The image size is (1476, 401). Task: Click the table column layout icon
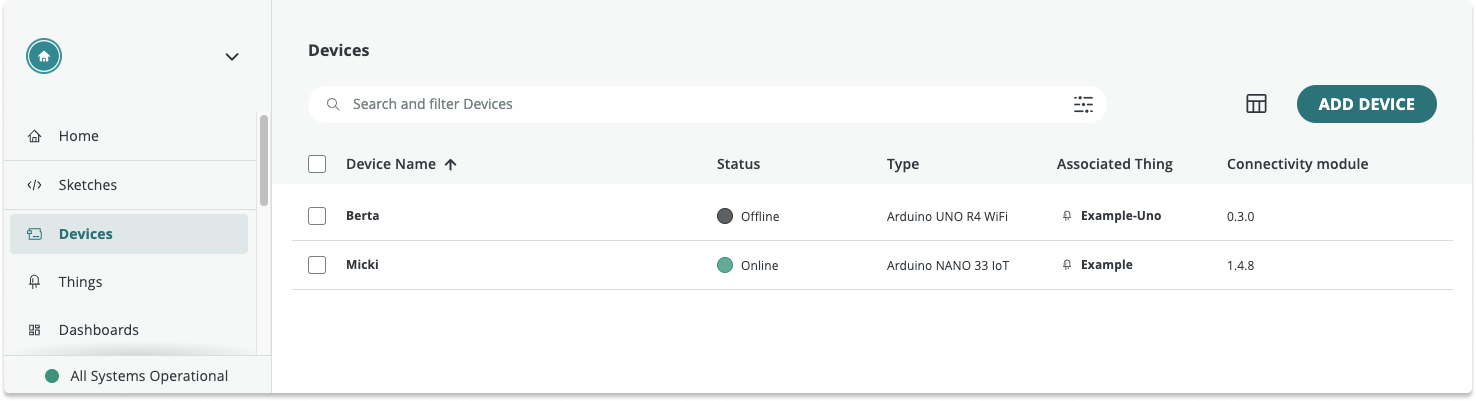(1257, 104)
